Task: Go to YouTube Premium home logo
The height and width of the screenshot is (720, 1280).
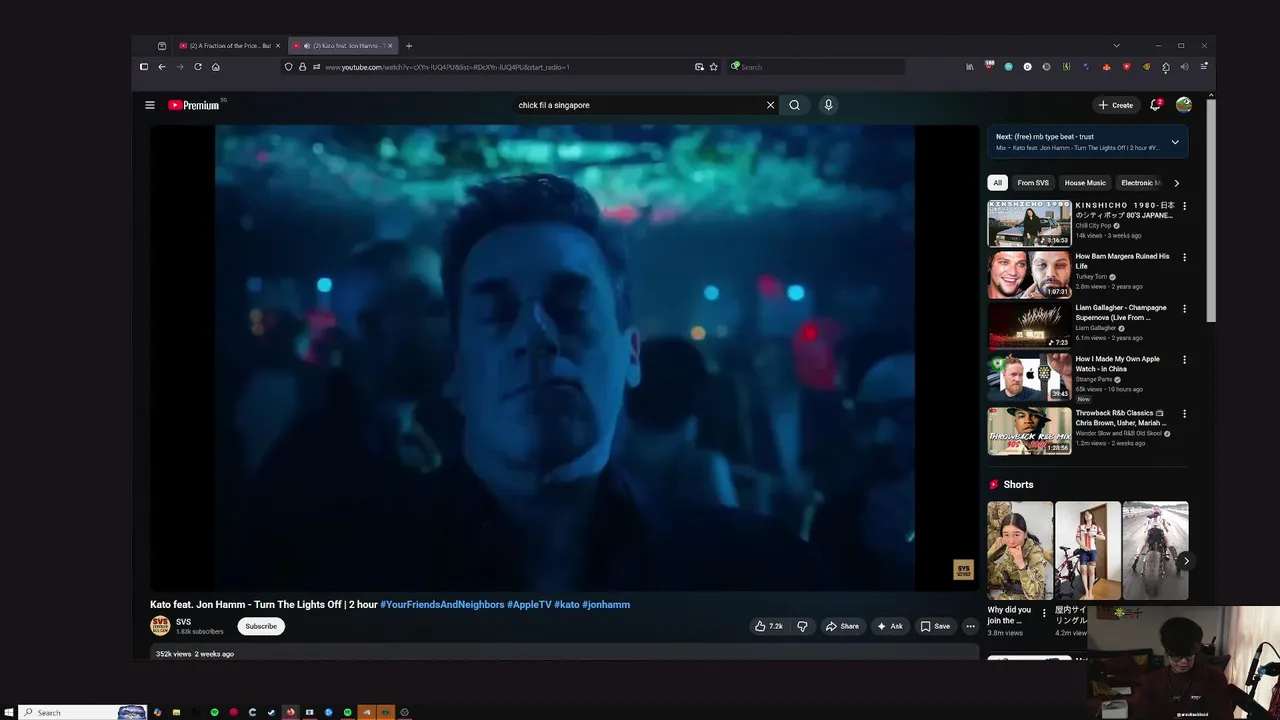Action: click(194, 105)
